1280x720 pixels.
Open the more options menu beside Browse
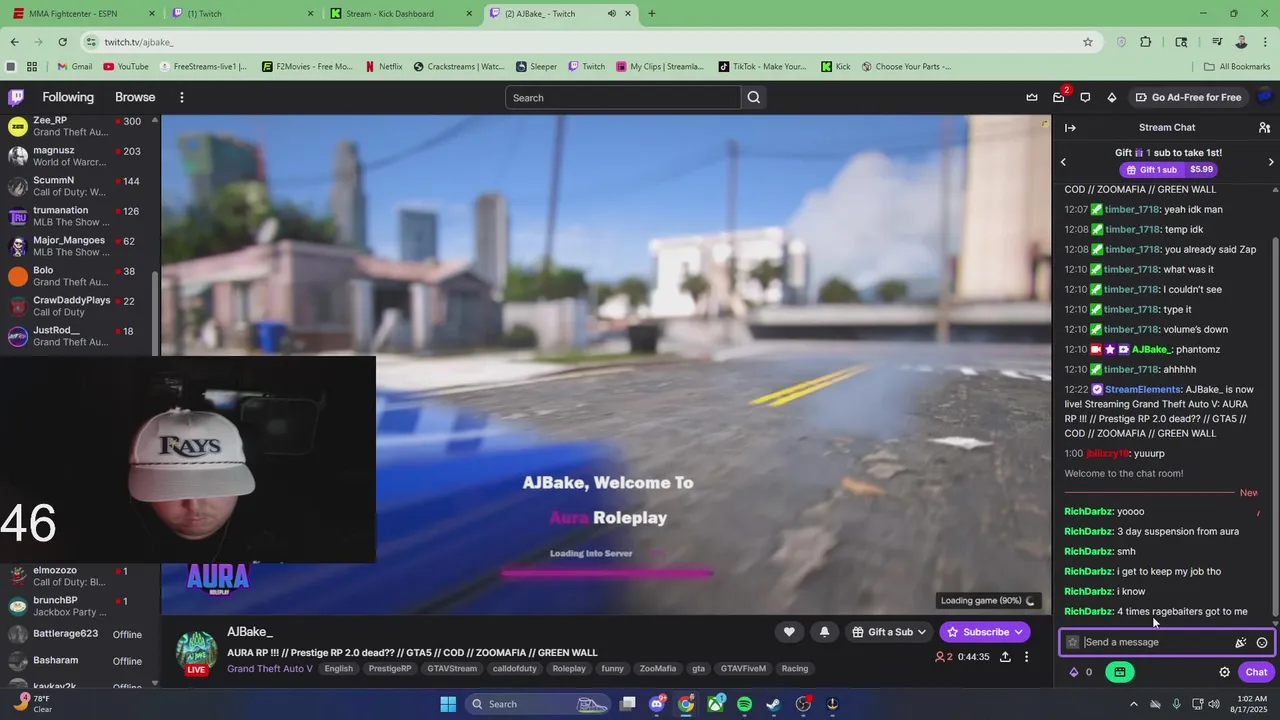(x=182, y=97)
